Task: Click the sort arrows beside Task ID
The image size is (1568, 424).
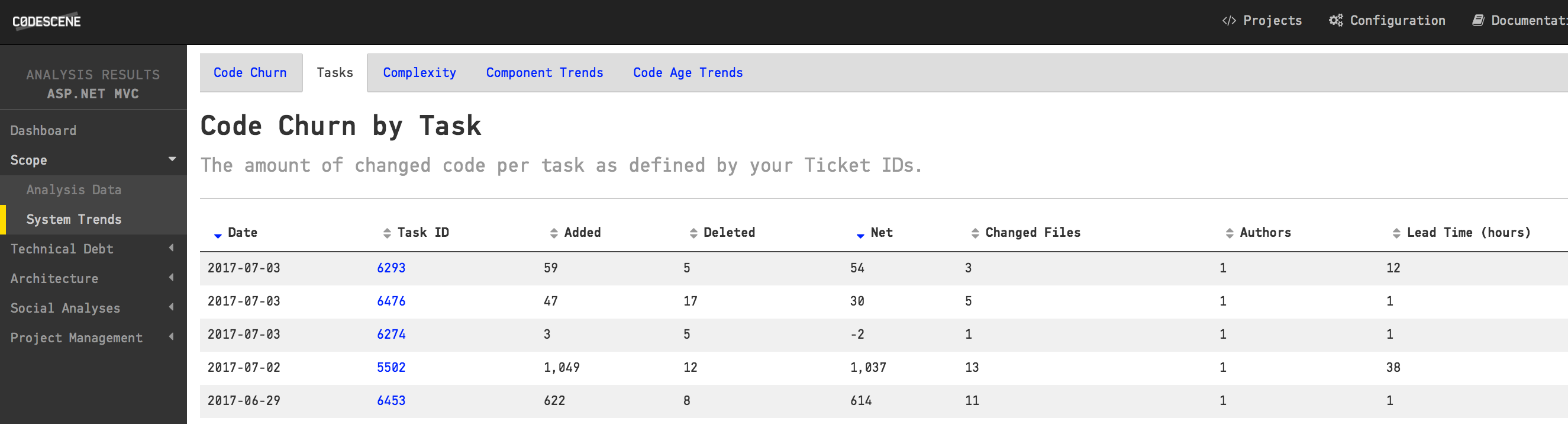Action: click(x=387, y=233)
